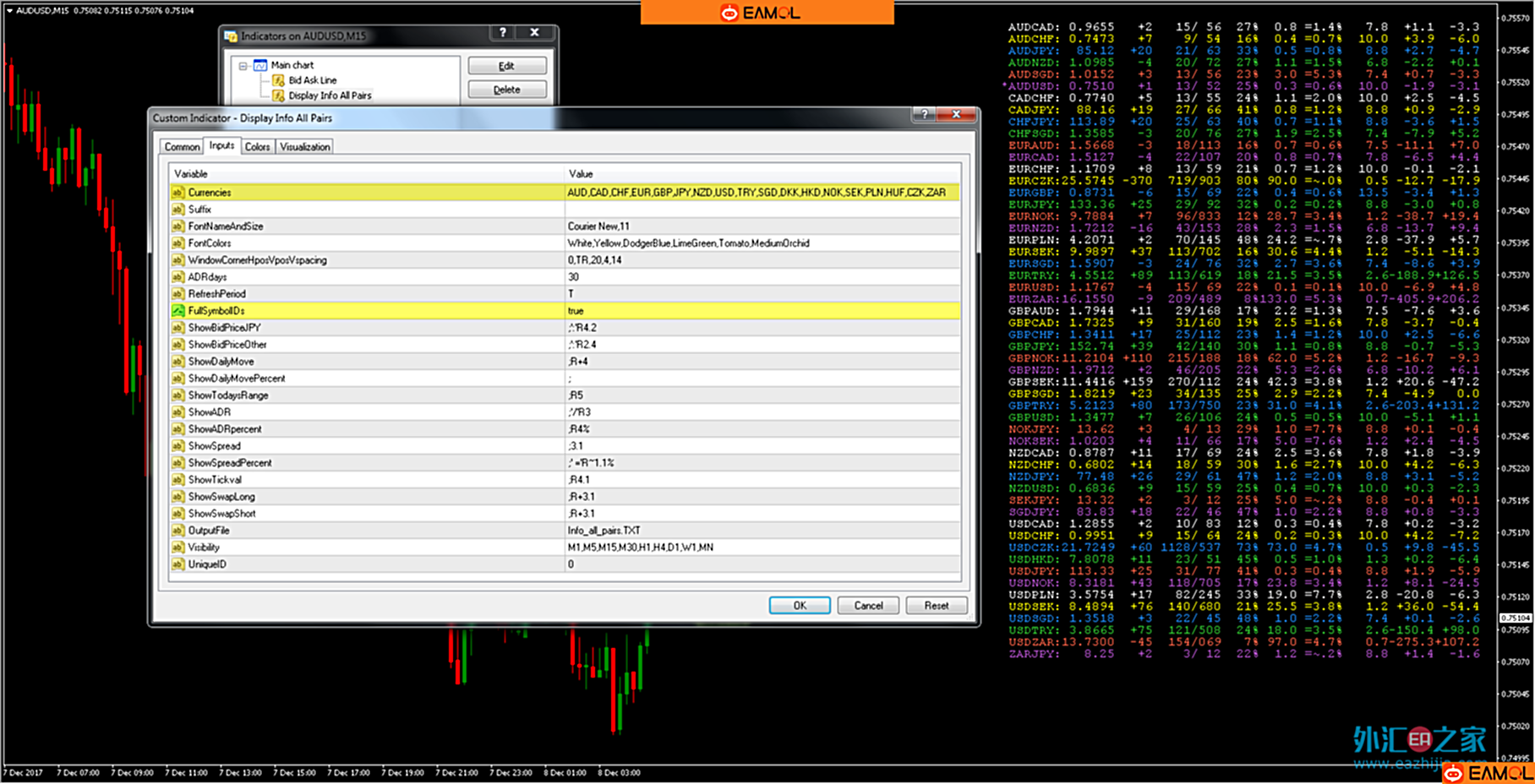Select the ADRdays value field showing 30
Screen dimensions: 1535x784
point(762,277)
